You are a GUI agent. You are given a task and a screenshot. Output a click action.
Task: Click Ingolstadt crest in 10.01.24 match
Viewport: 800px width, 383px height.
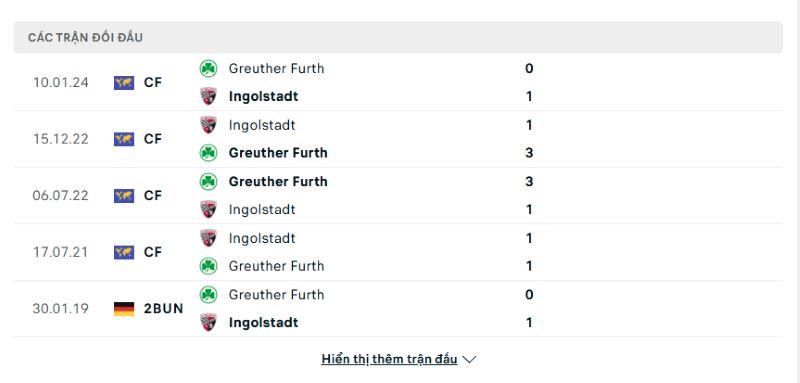[x=208, y=96]
